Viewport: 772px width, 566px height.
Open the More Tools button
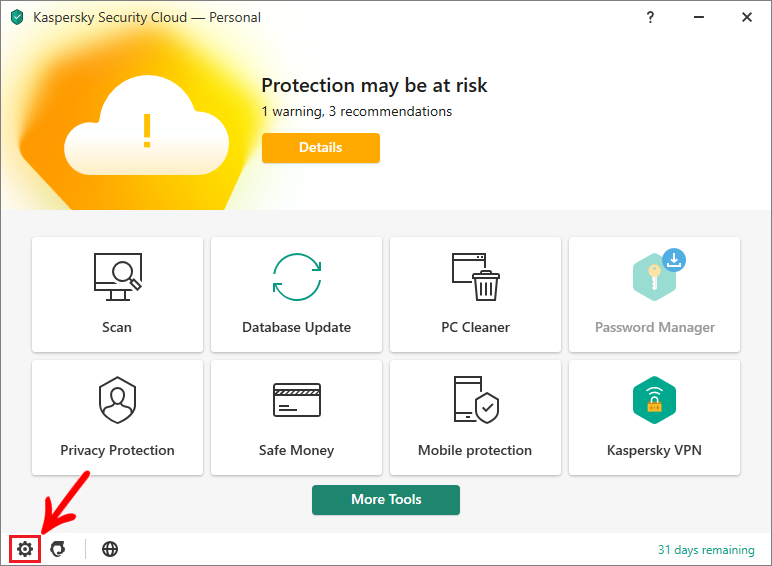click(x=386, y=500)
